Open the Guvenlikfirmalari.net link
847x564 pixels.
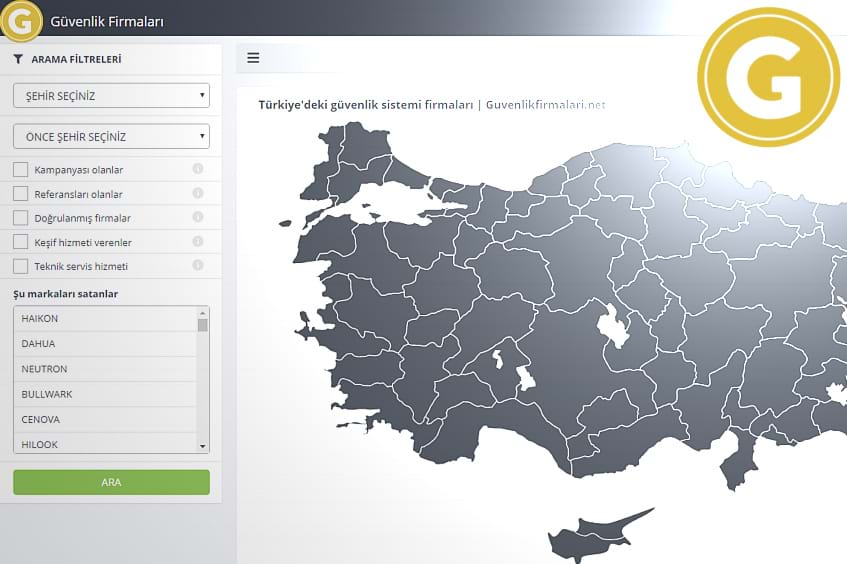point(545,104)
